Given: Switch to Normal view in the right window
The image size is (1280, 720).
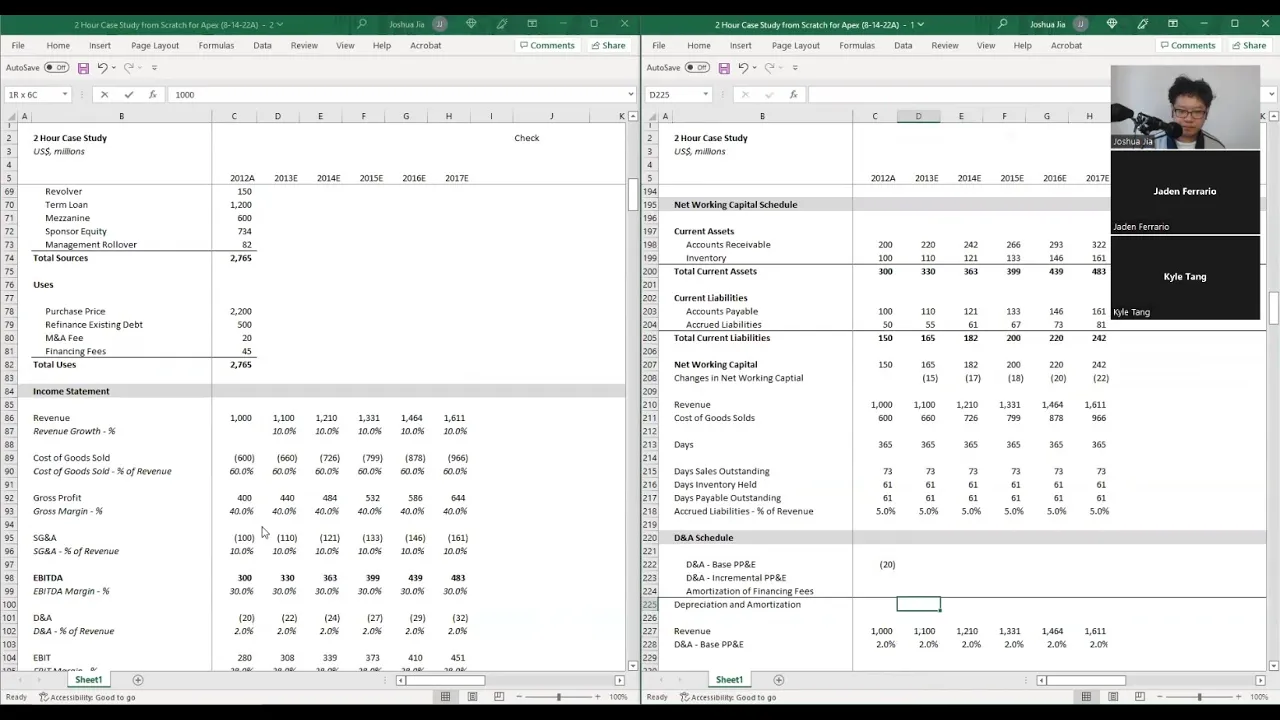Looking at the screenshot, I should click(1086, 697).
